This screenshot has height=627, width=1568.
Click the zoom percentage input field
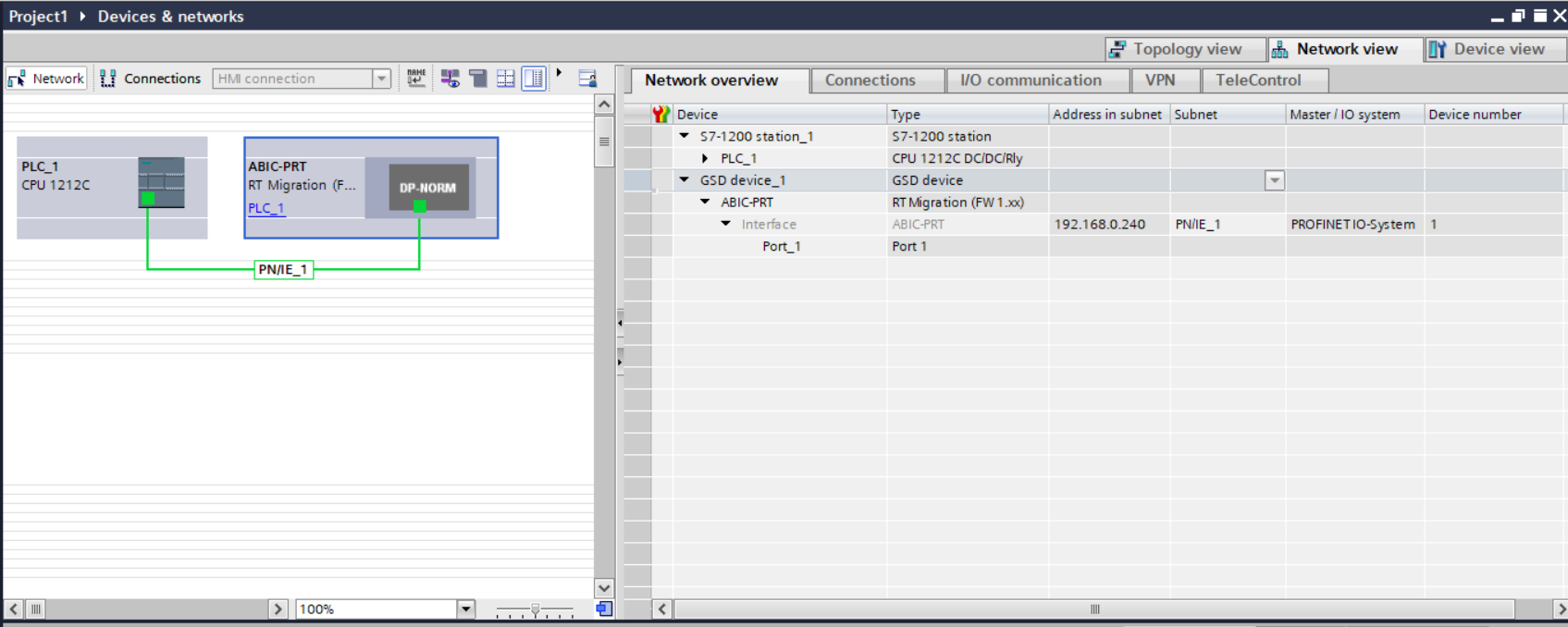pyautogui.click(x=377, y=609)
